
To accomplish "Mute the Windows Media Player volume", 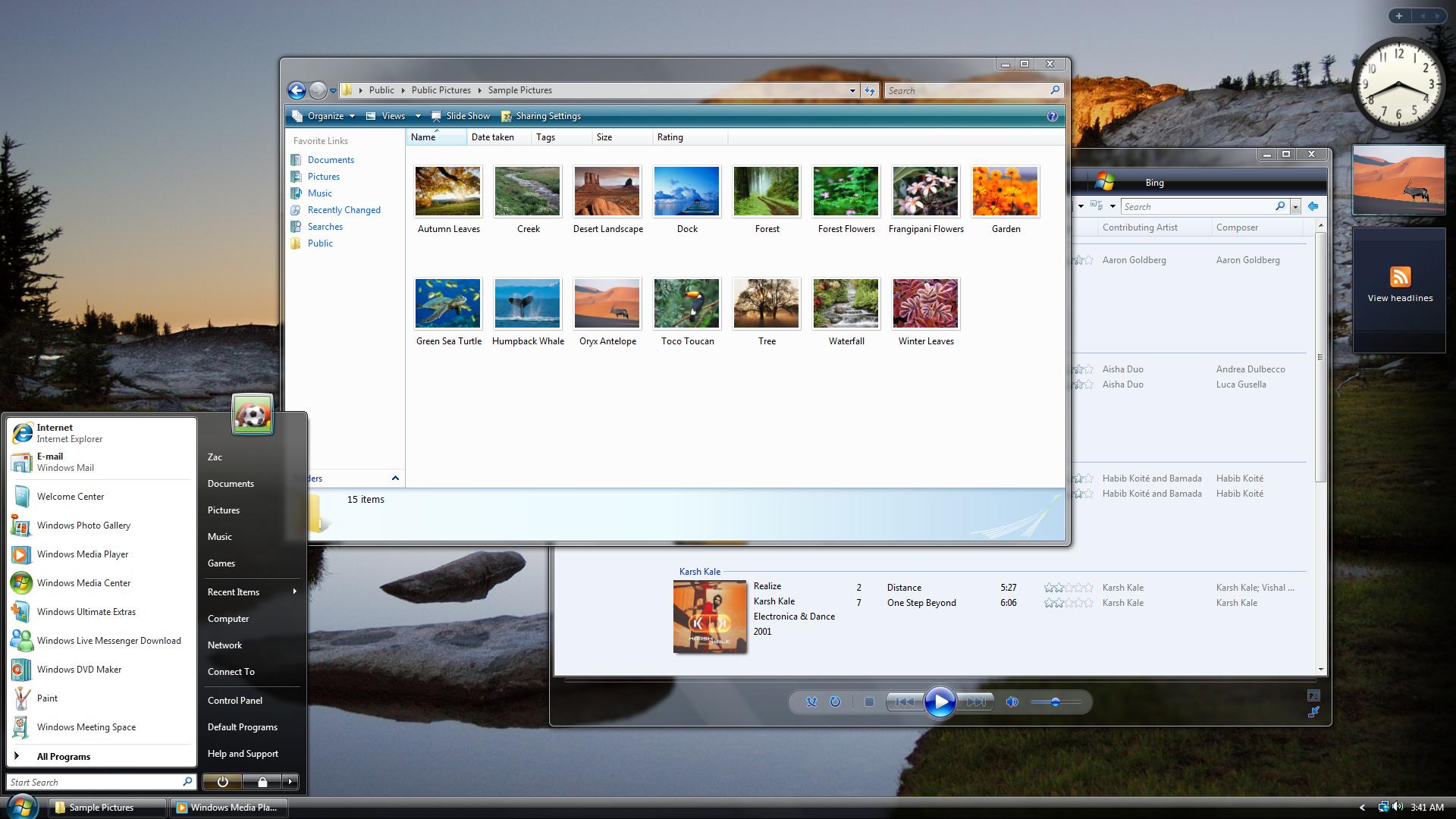I will [x=1012, y=701].
